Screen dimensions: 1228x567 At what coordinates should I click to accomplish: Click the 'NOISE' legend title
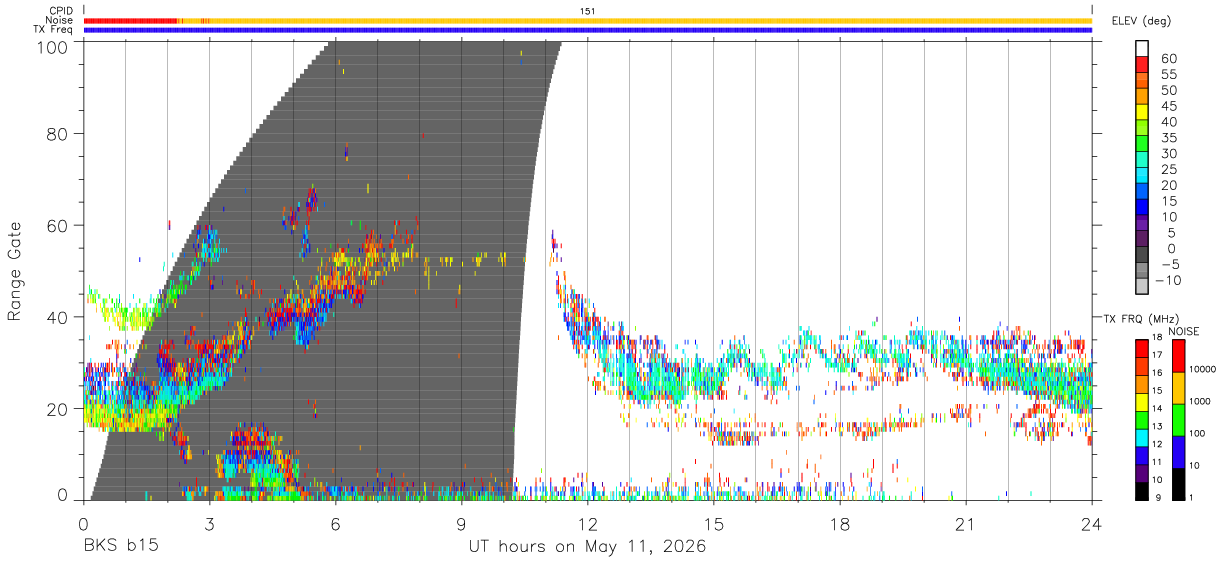pyautogui.click(x=1184, y=331)
